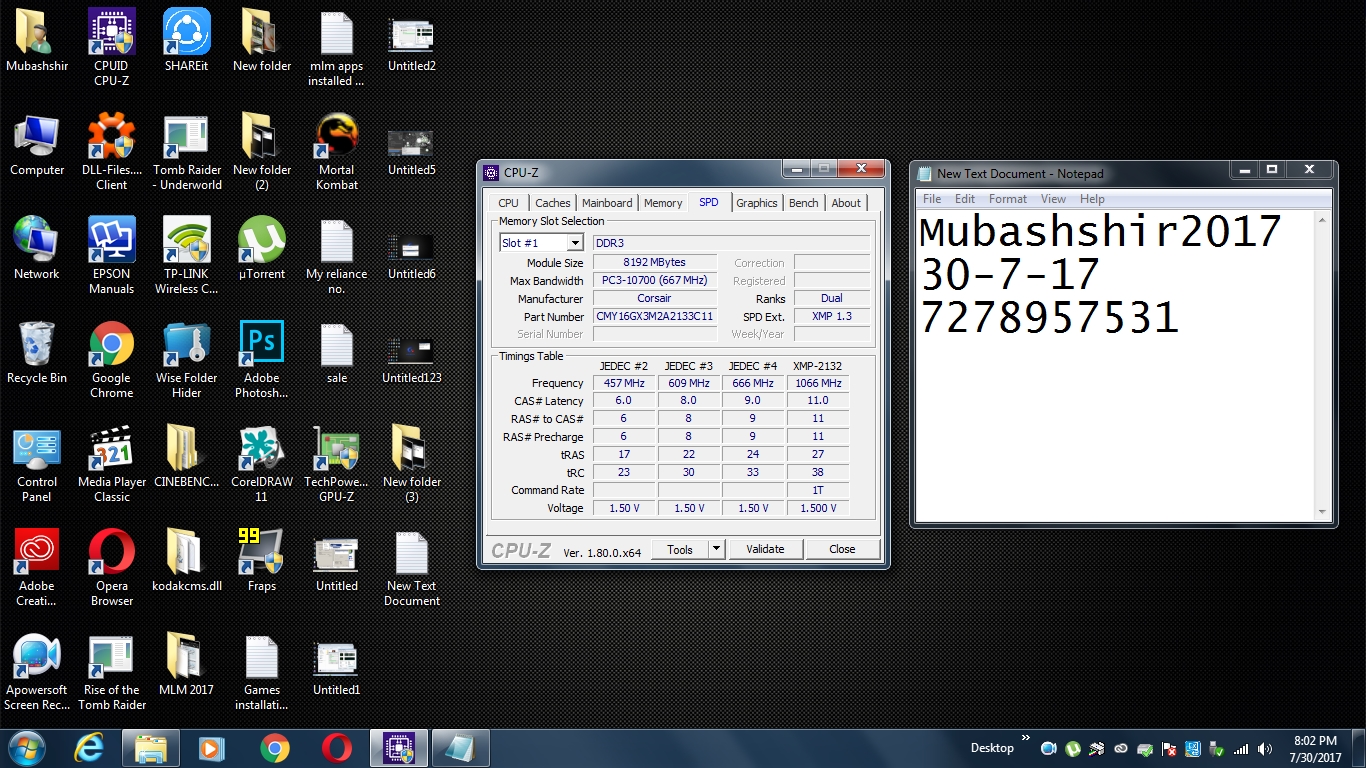Click the Close button in CPU-Z
Image resolution: width=1366 pixels, height=768 pixels.
point(842,549)
